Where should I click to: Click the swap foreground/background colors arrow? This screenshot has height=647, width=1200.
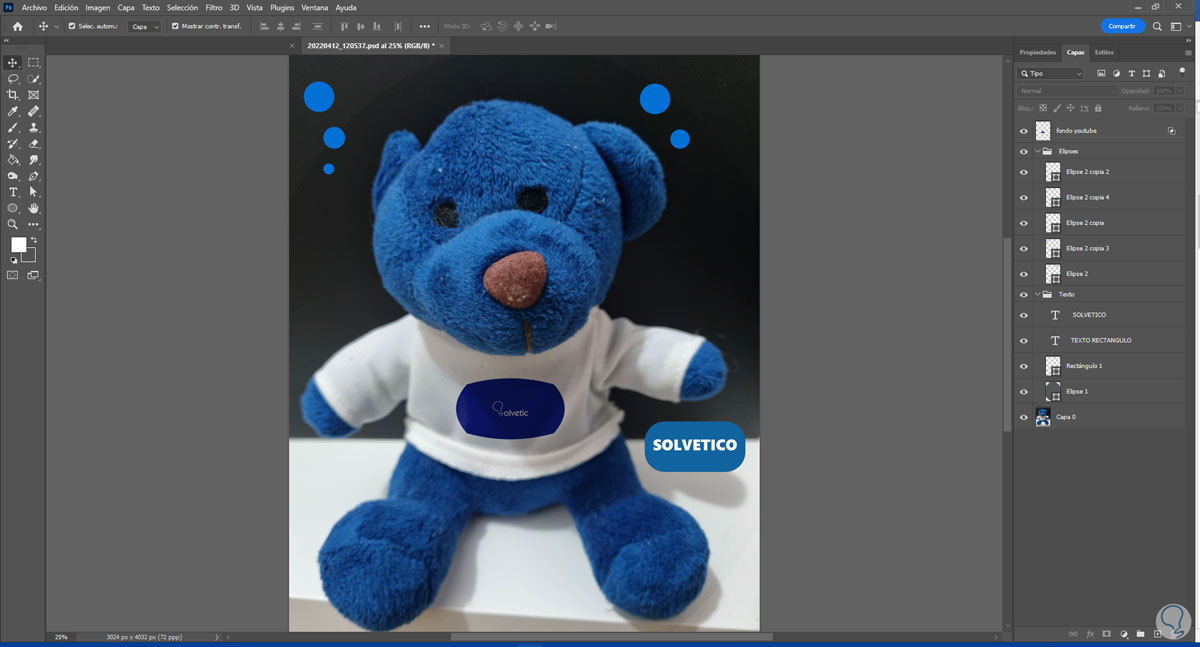[x=33, y=240]
